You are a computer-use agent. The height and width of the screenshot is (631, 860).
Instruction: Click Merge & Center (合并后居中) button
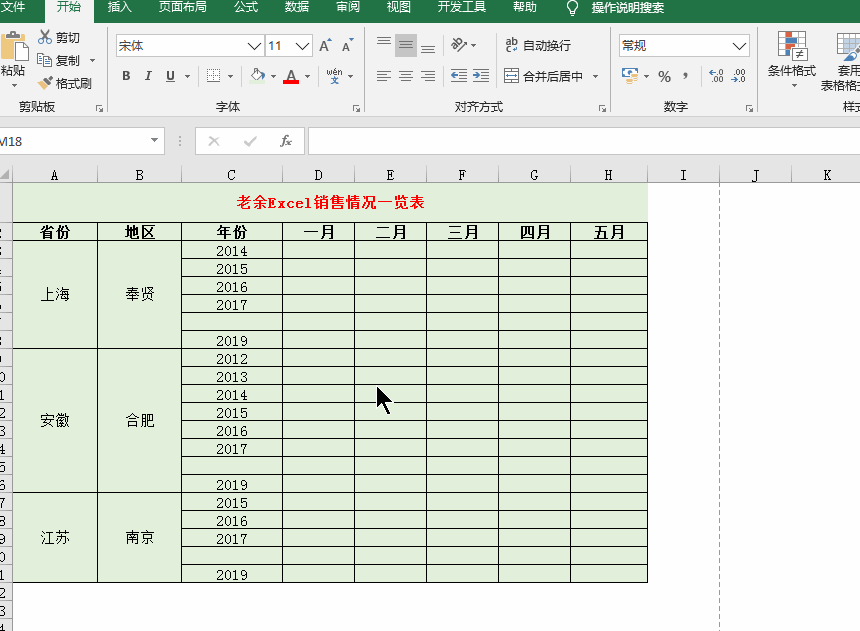click(x=544, y=76)
